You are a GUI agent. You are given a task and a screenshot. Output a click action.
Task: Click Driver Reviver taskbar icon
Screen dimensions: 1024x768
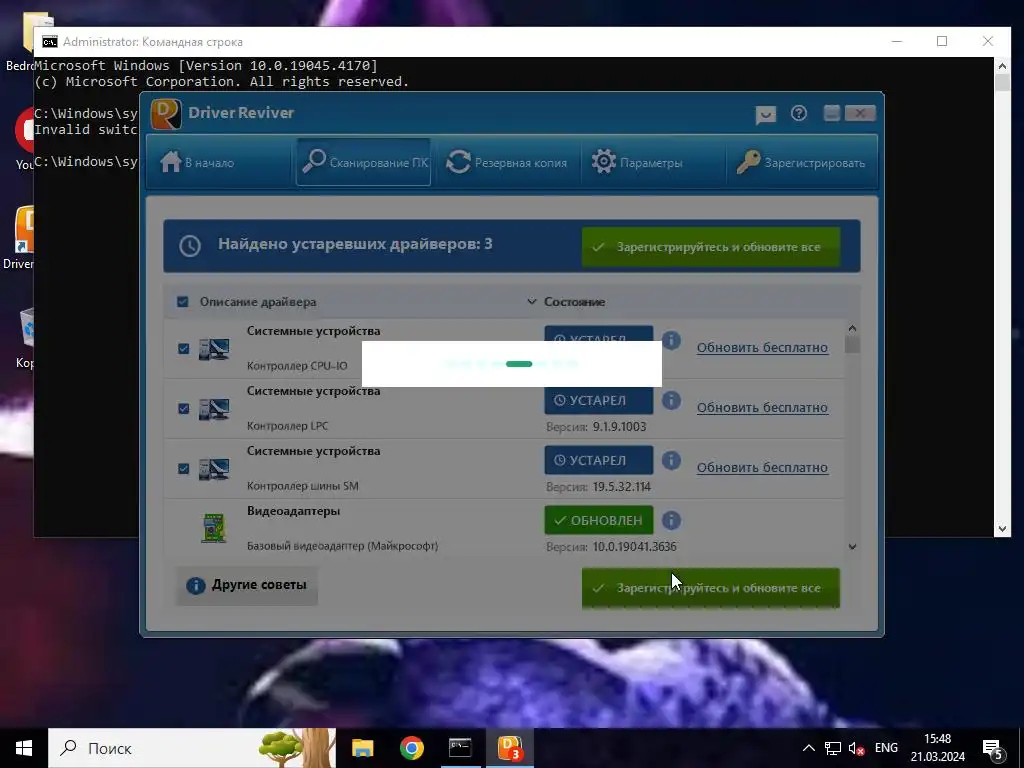point(510,748)
